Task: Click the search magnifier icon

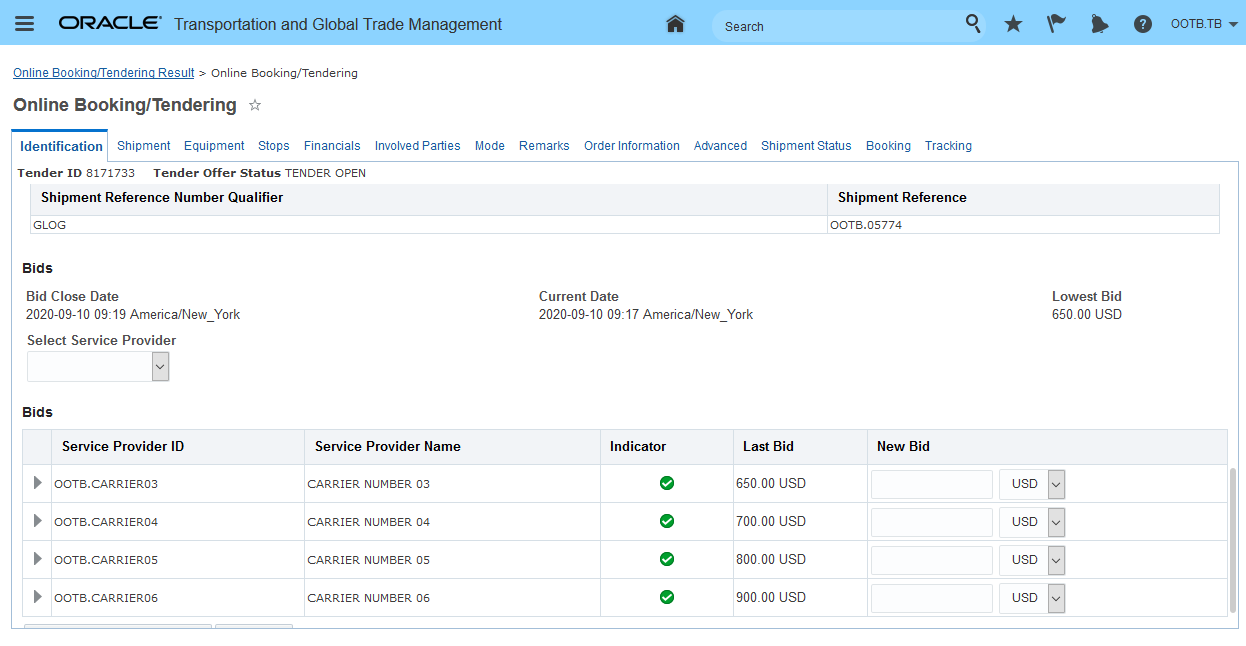Action: point(973,24)
